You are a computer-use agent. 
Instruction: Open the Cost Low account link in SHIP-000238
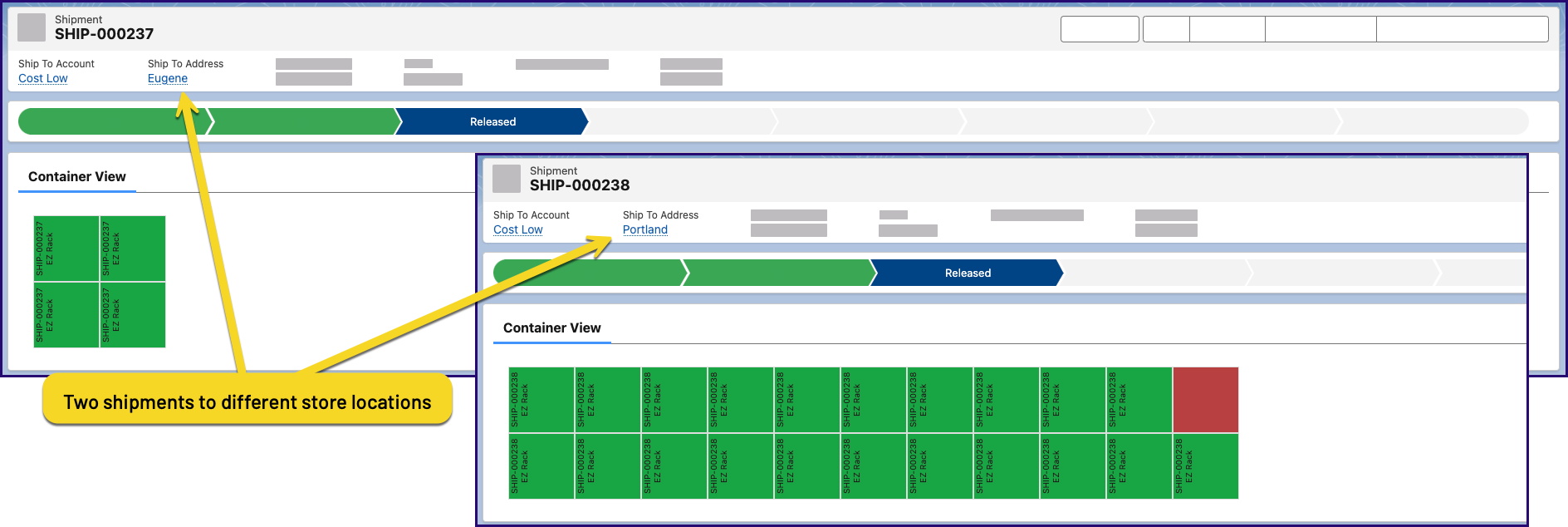518,229
